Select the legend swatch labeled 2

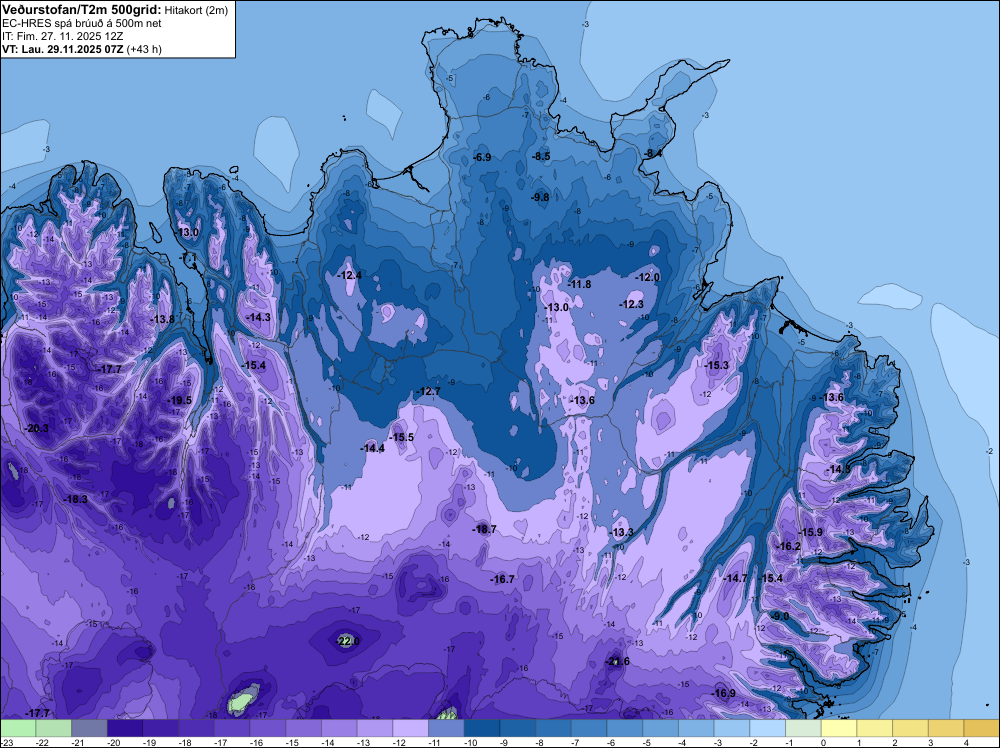click(x=911, y=728)
